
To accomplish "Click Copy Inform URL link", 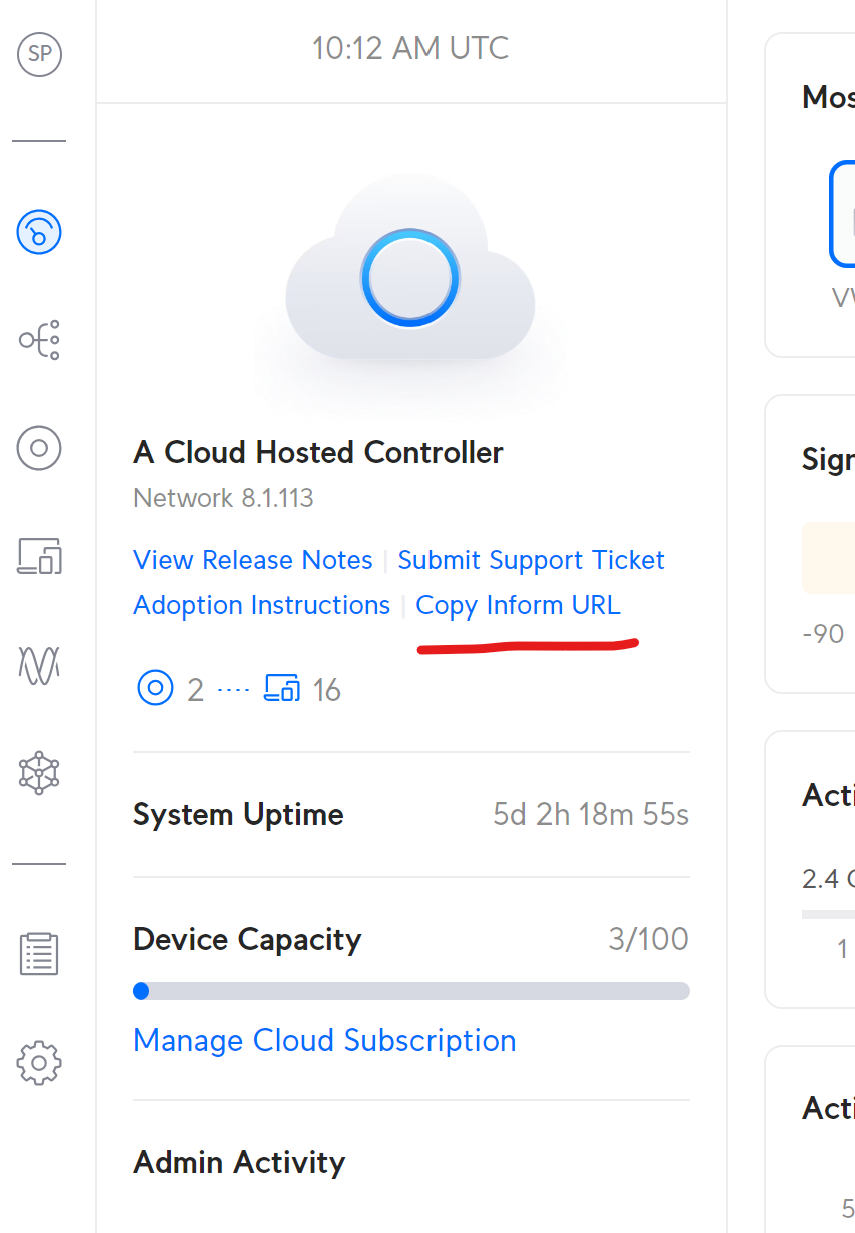I will click(x=518, y=605).
